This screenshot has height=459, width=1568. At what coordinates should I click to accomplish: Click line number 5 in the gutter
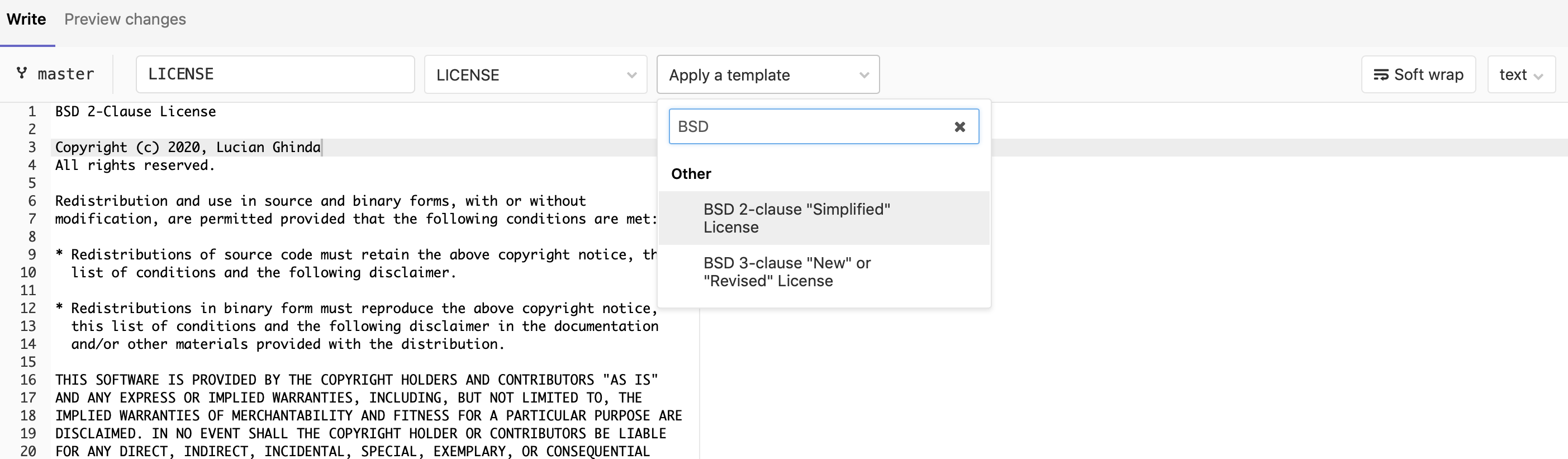tap(32, 183)
